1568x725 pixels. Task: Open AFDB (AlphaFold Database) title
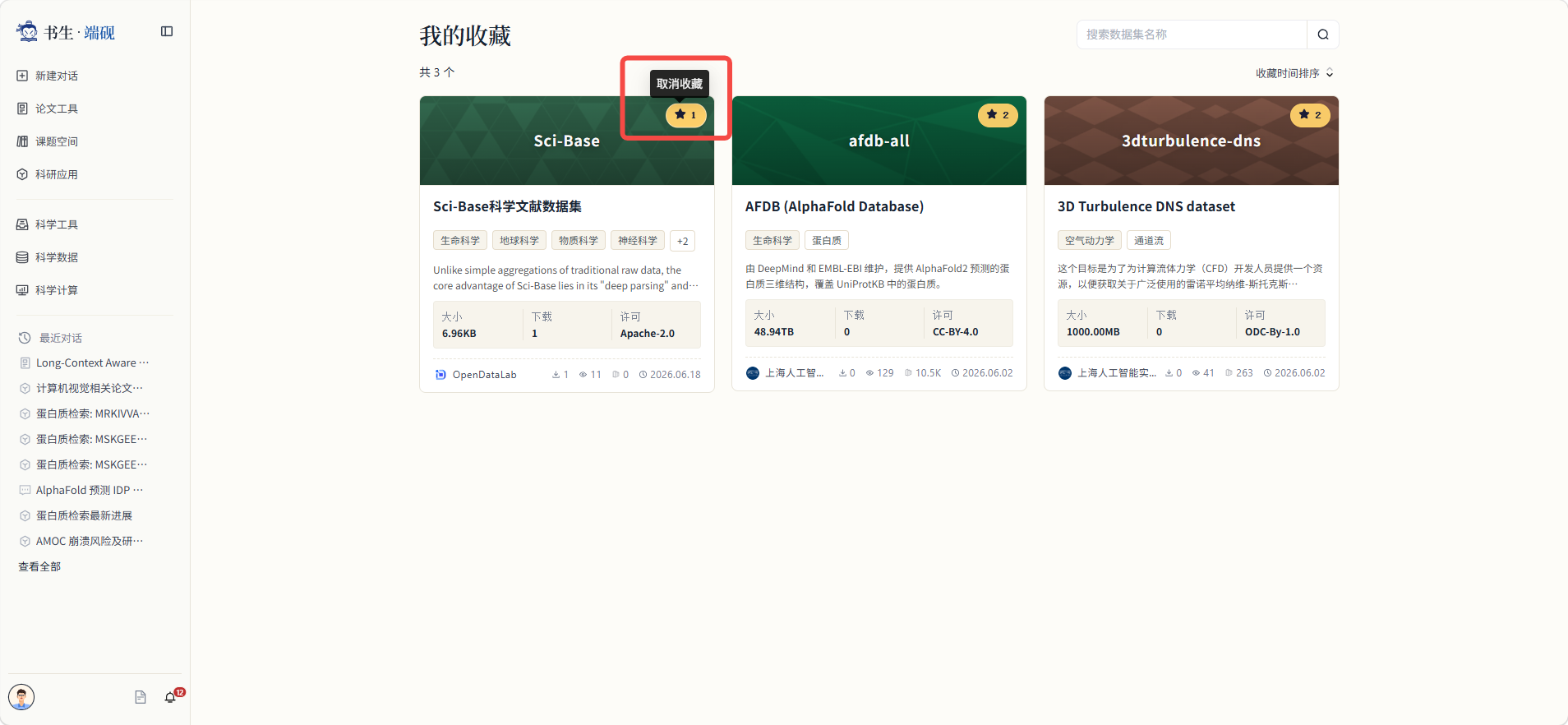(x=834, y=206)
